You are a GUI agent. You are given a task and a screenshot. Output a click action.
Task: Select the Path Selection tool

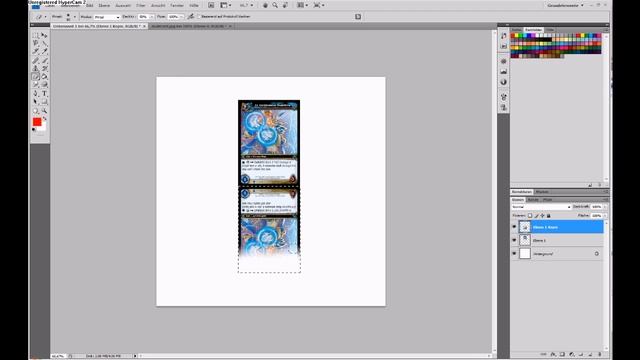tap(36, 102)
